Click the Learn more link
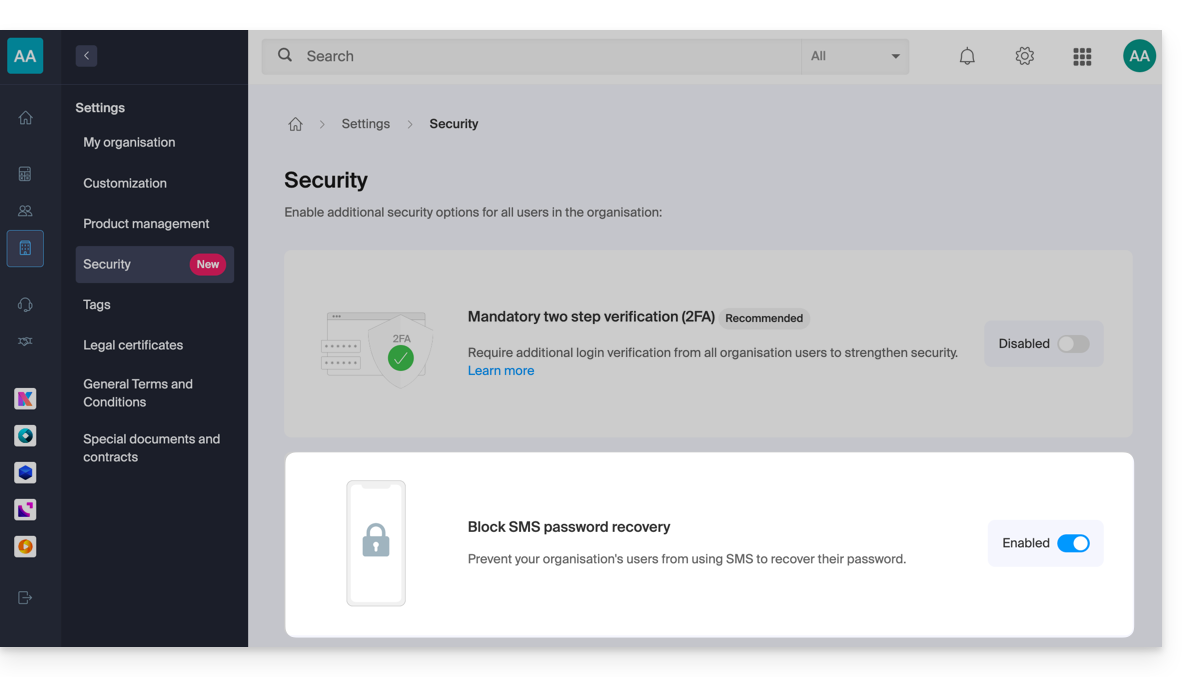Screen dimensions: 1192x677 501,371
